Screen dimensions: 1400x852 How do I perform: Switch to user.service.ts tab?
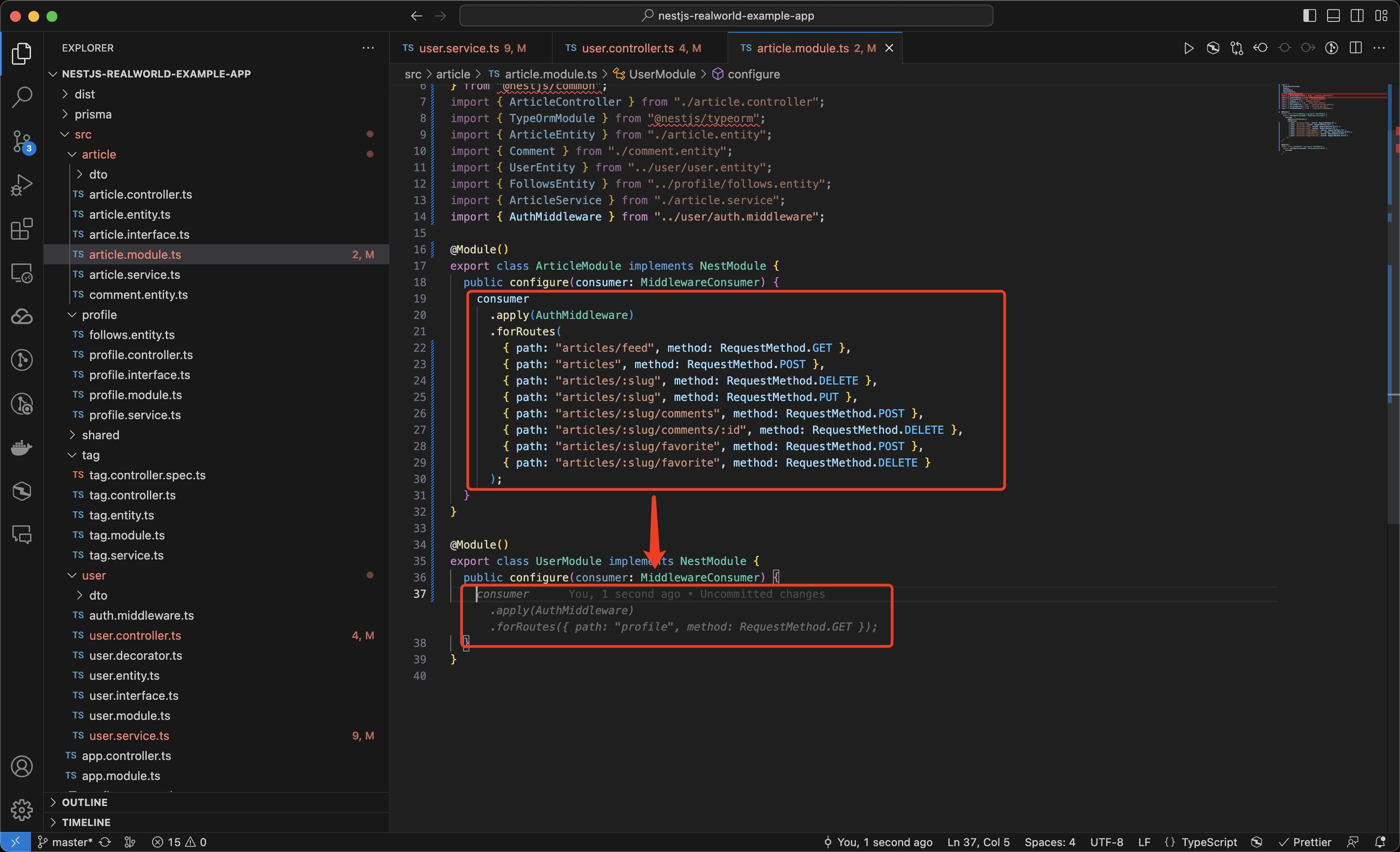(458, 48)
